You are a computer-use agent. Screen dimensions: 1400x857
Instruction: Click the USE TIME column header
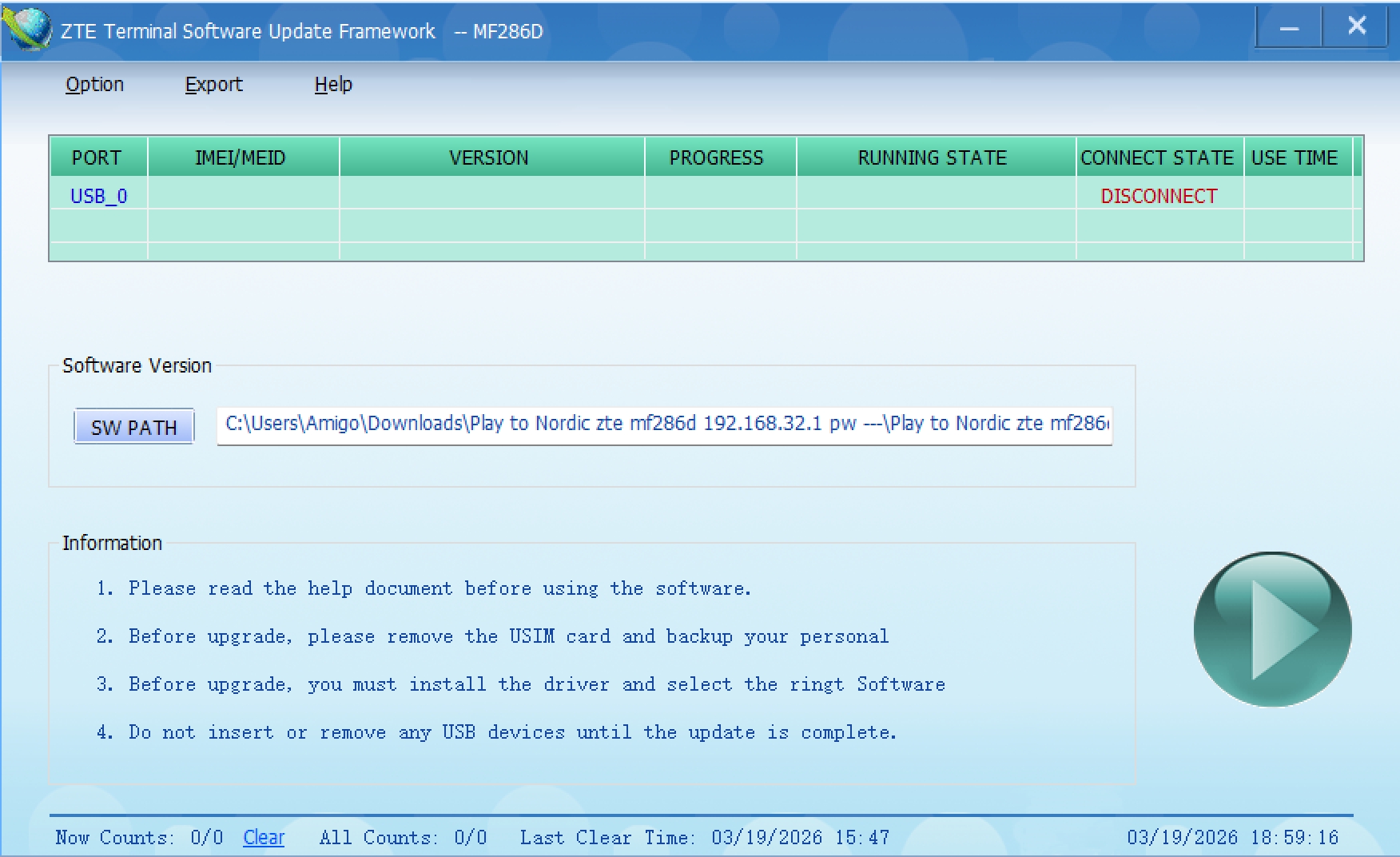(1295, 157)
